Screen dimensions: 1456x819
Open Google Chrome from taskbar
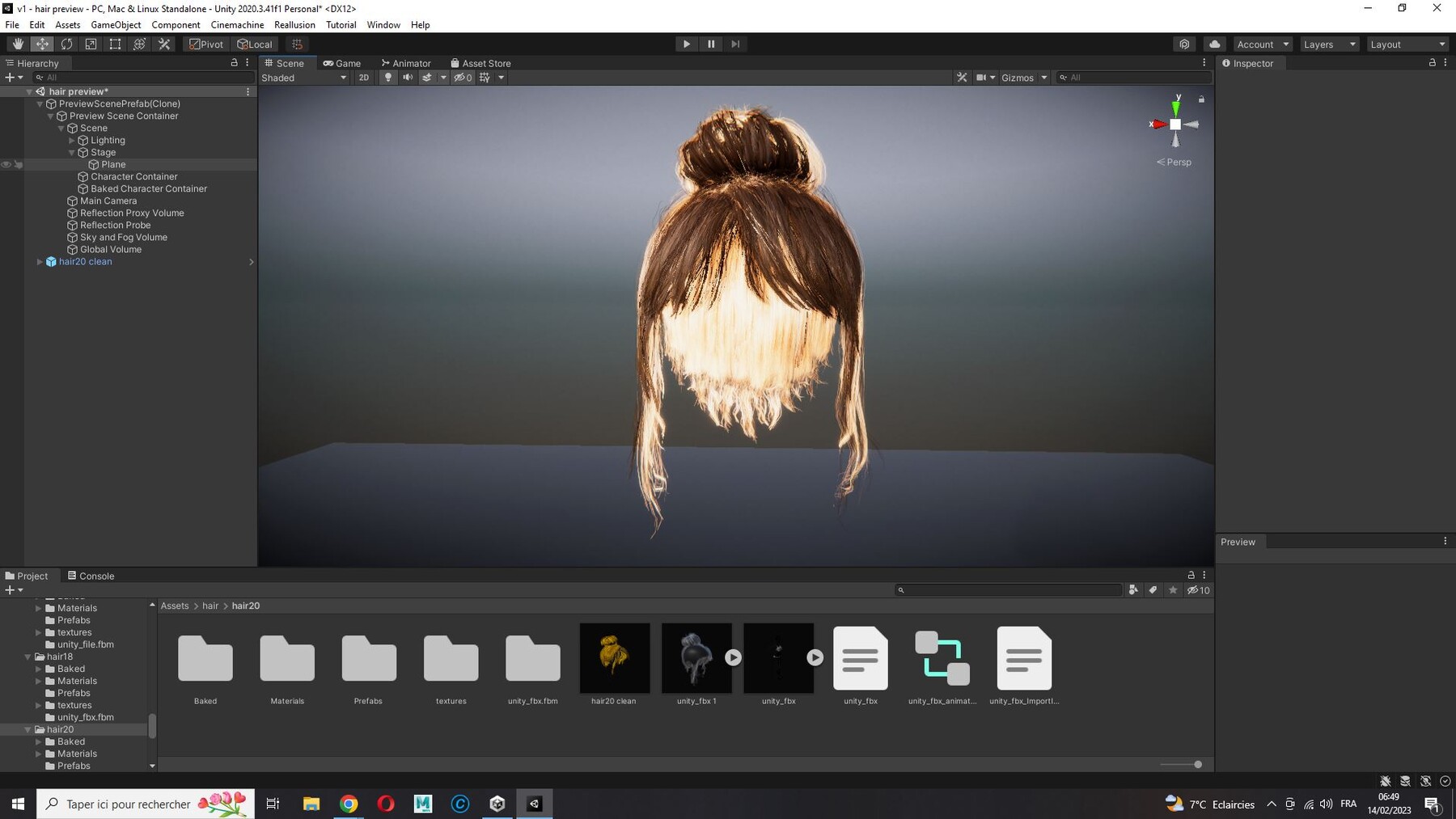(349, 804)
